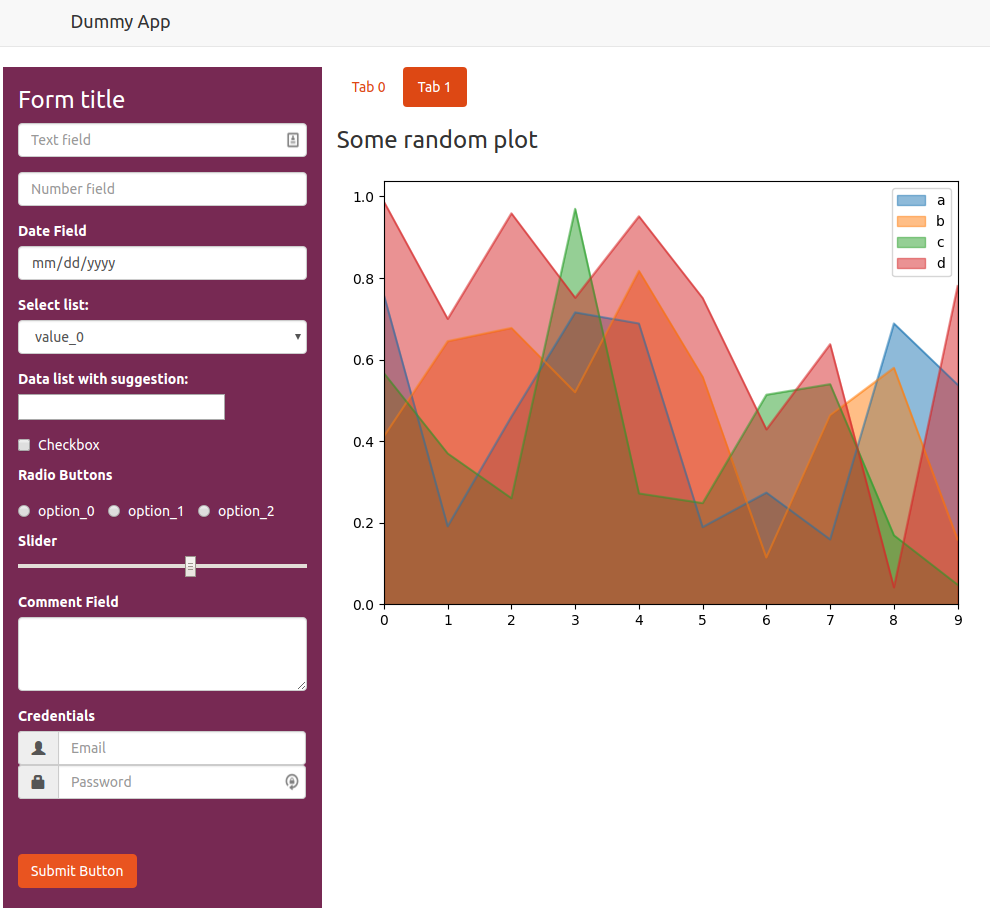Click the Data list with suggestion input

pyautogui.click(x=121, y=407)
